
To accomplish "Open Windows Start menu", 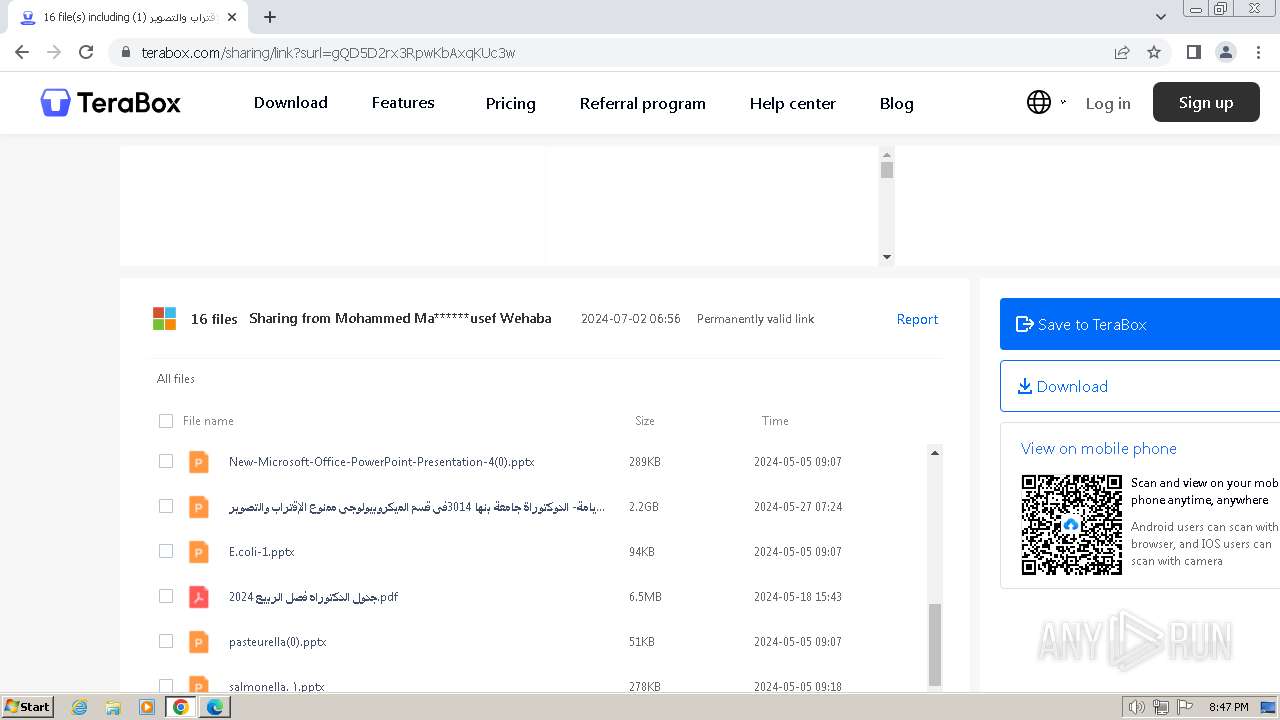I will coord(28,707).
